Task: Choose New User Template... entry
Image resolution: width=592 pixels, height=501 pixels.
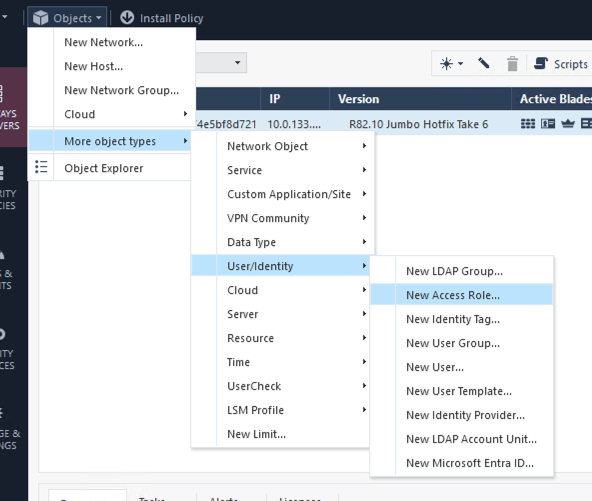Action: click(461, 391)
